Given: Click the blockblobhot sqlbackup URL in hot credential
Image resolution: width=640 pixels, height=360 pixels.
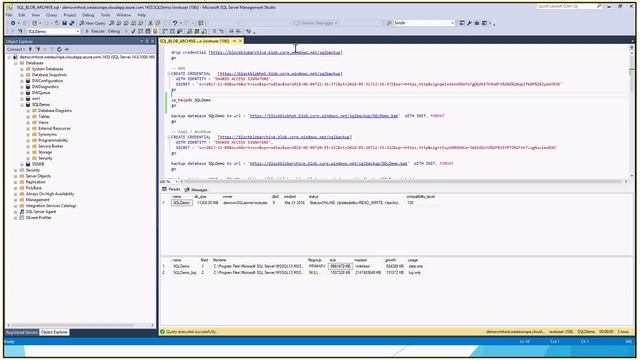Looking at the screenshot, I should click(x=280, y=74).
